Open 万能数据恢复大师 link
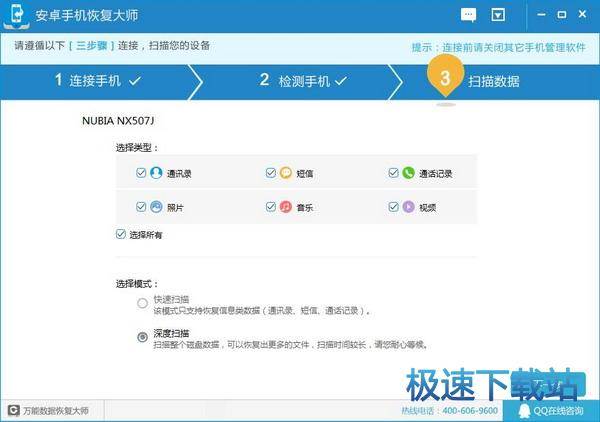Viewport: 600px width, 422px height. 56,411
